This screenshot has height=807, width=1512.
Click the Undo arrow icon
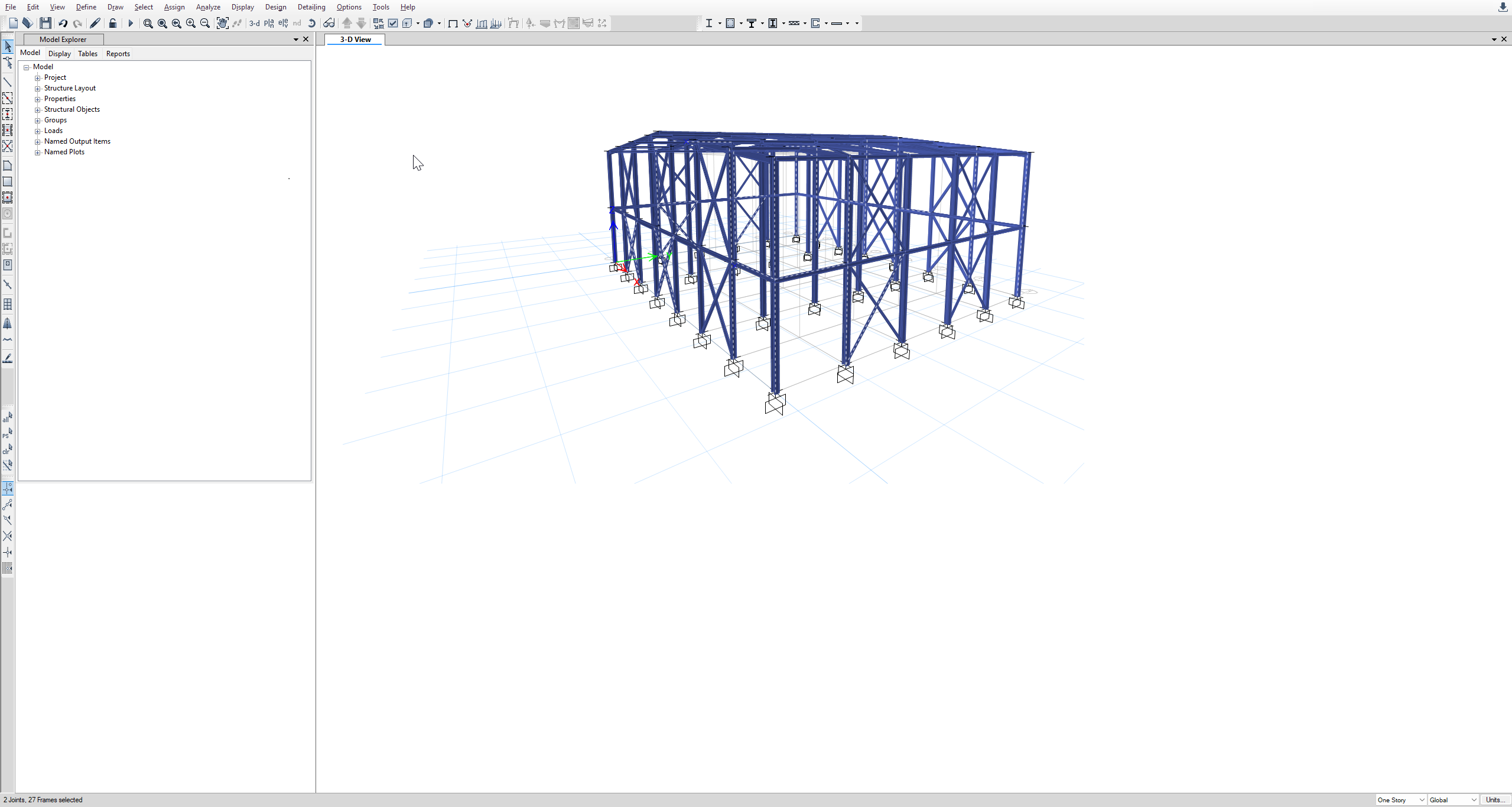[63, 23]
